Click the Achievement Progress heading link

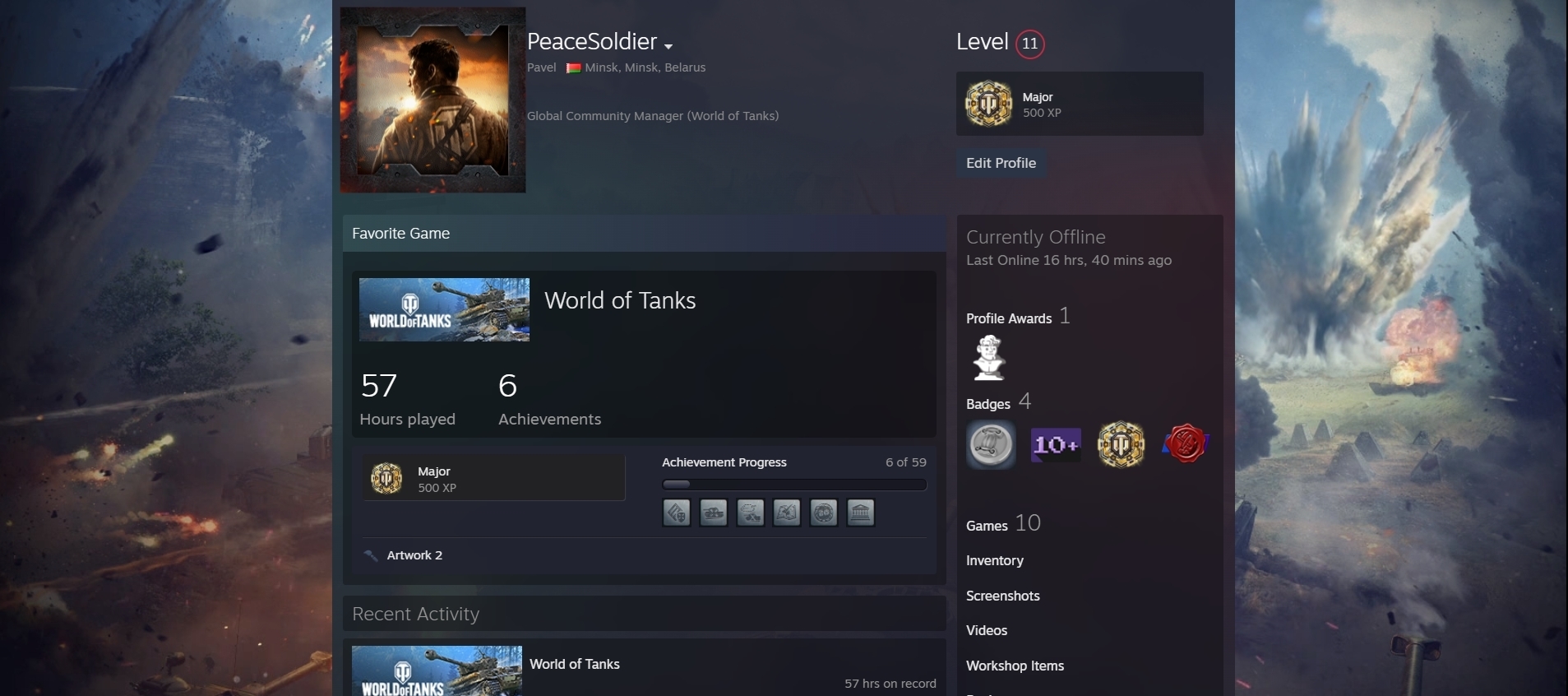click(x=724, y=462)
